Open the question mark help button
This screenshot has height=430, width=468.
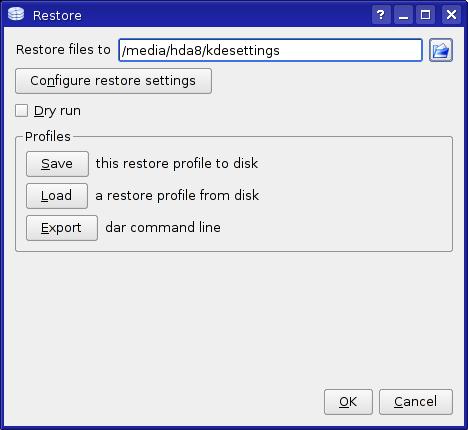coord(381,15)
